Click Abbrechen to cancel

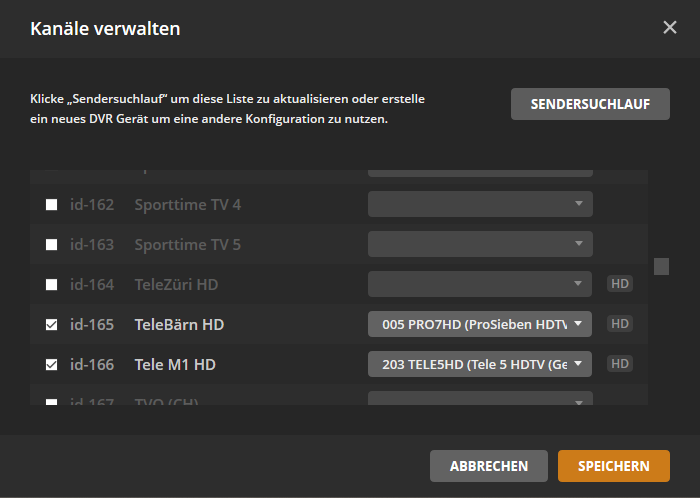pyautogui.click(x=488, y=466)
